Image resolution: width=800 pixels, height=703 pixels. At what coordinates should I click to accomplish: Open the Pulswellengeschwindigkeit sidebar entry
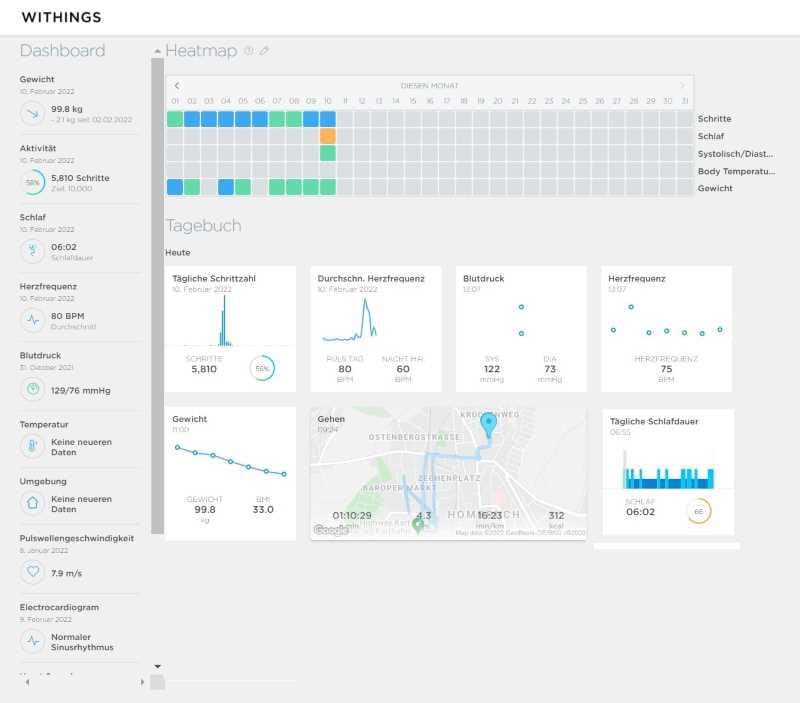click(x=79, y=560)
